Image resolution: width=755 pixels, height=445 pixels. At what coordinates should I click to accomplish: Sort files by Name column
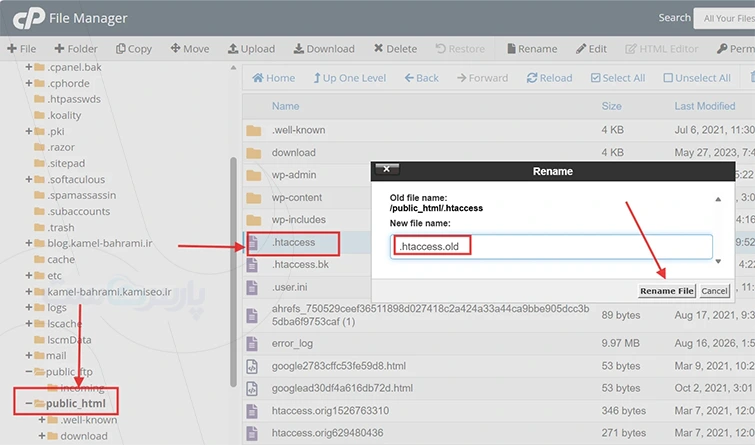(286, 106)
